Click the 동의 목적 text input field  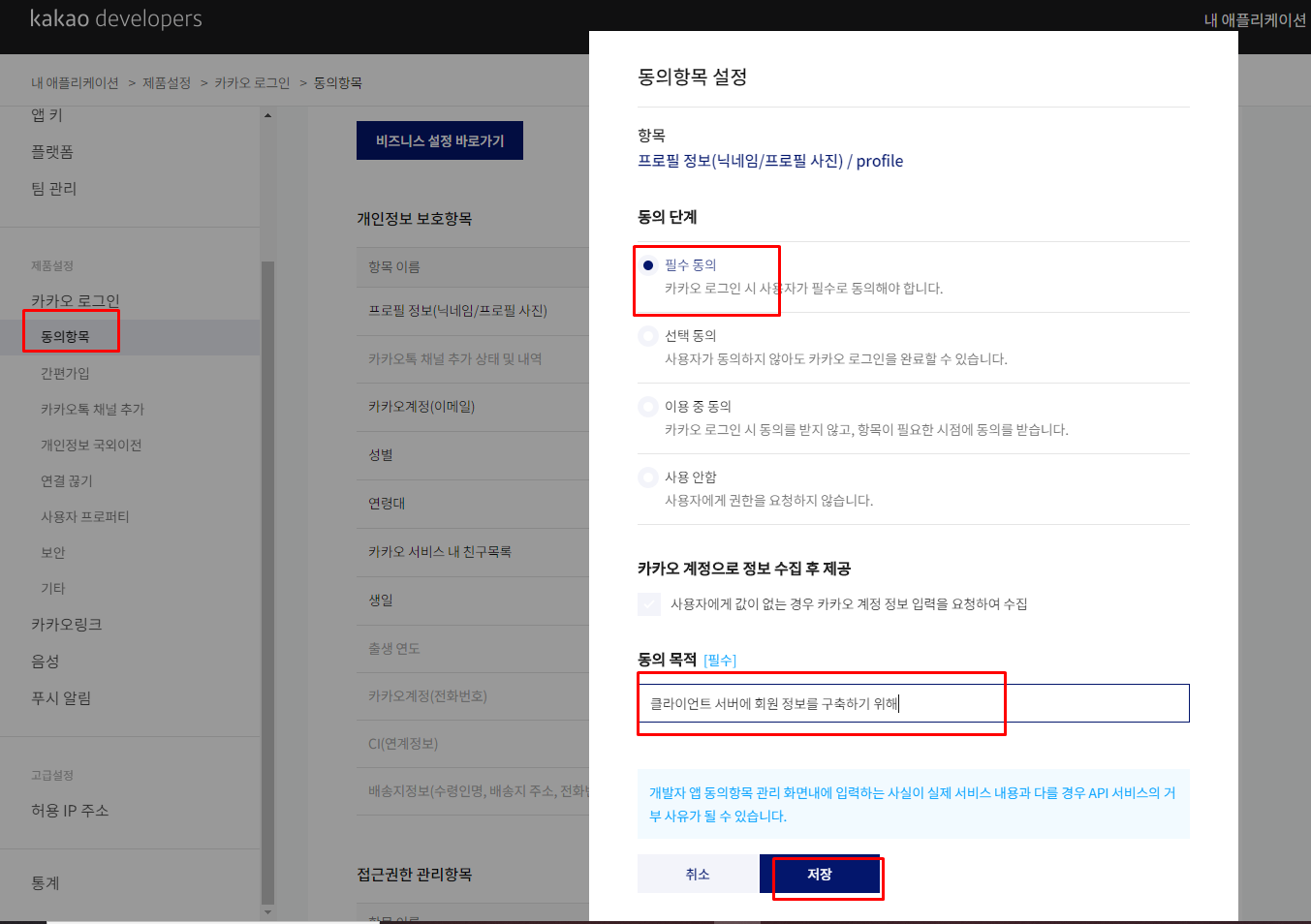(x=913, y=703)
